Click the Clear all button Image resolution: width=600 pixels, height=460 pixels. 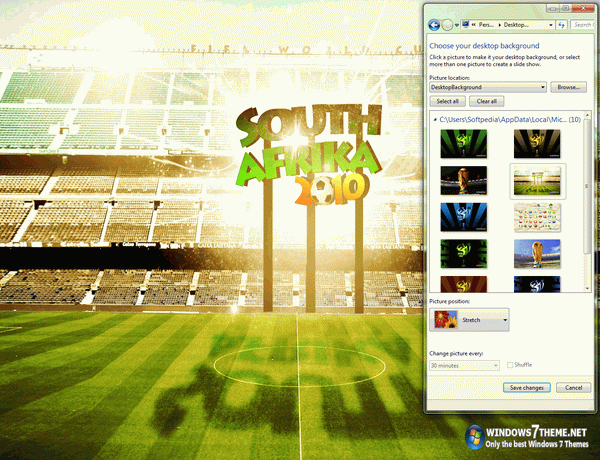pos(487,101)
